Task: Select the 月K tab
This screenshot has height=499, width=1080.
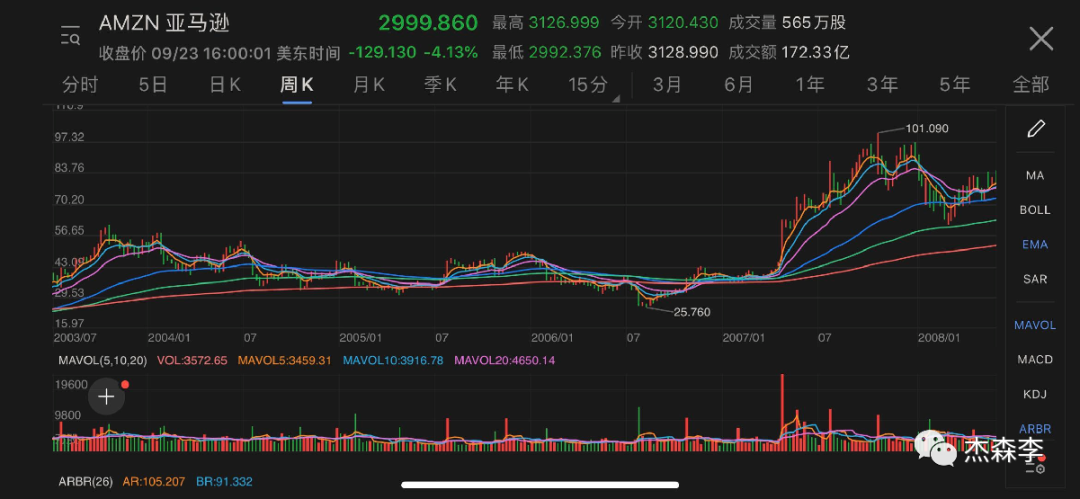Action: pyautogui.click(x=368, y=85)
